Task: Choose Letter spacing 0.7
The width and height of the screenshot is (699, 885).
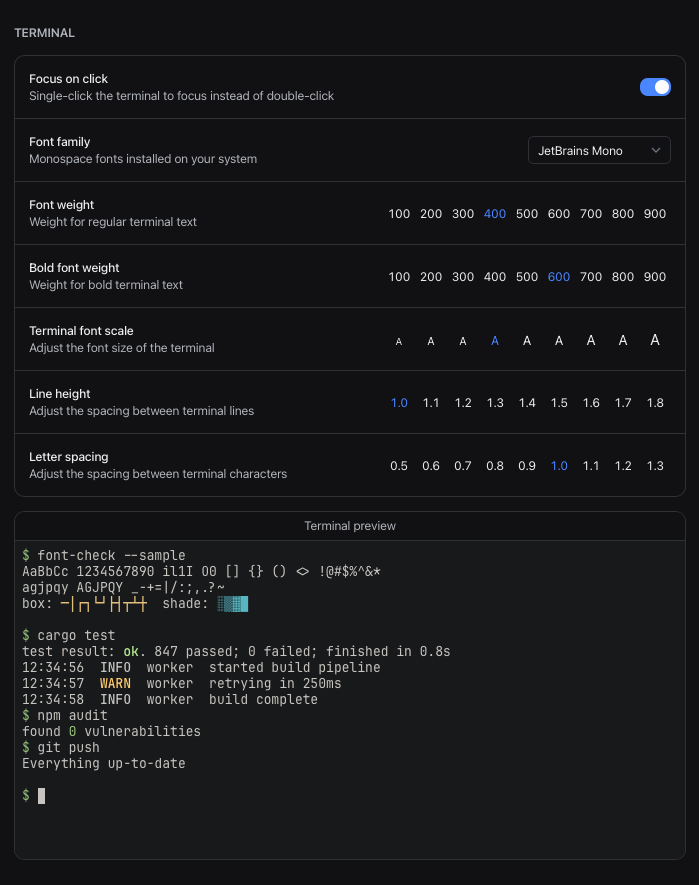Action: (463, 466)
